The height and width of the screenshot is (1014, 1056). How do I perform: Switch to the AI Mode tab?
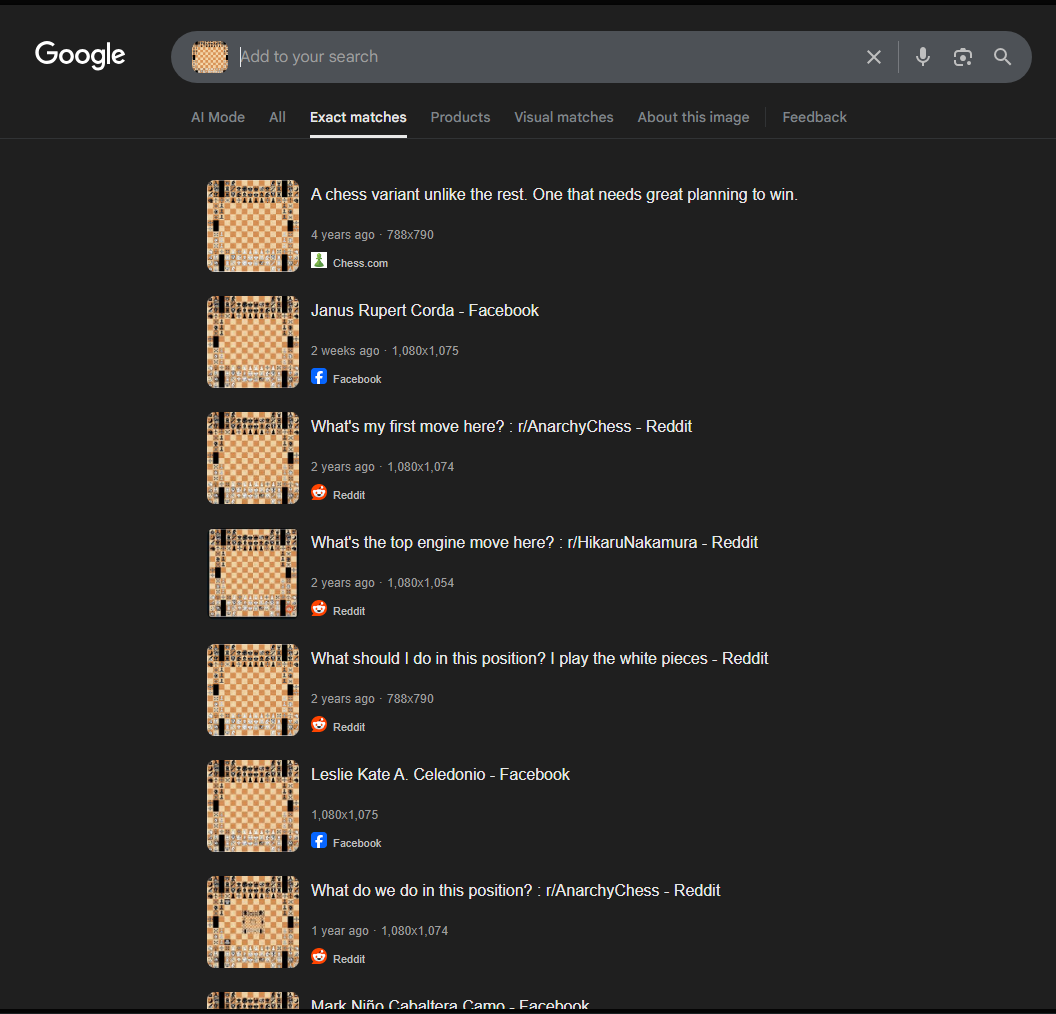coord(218,117)
